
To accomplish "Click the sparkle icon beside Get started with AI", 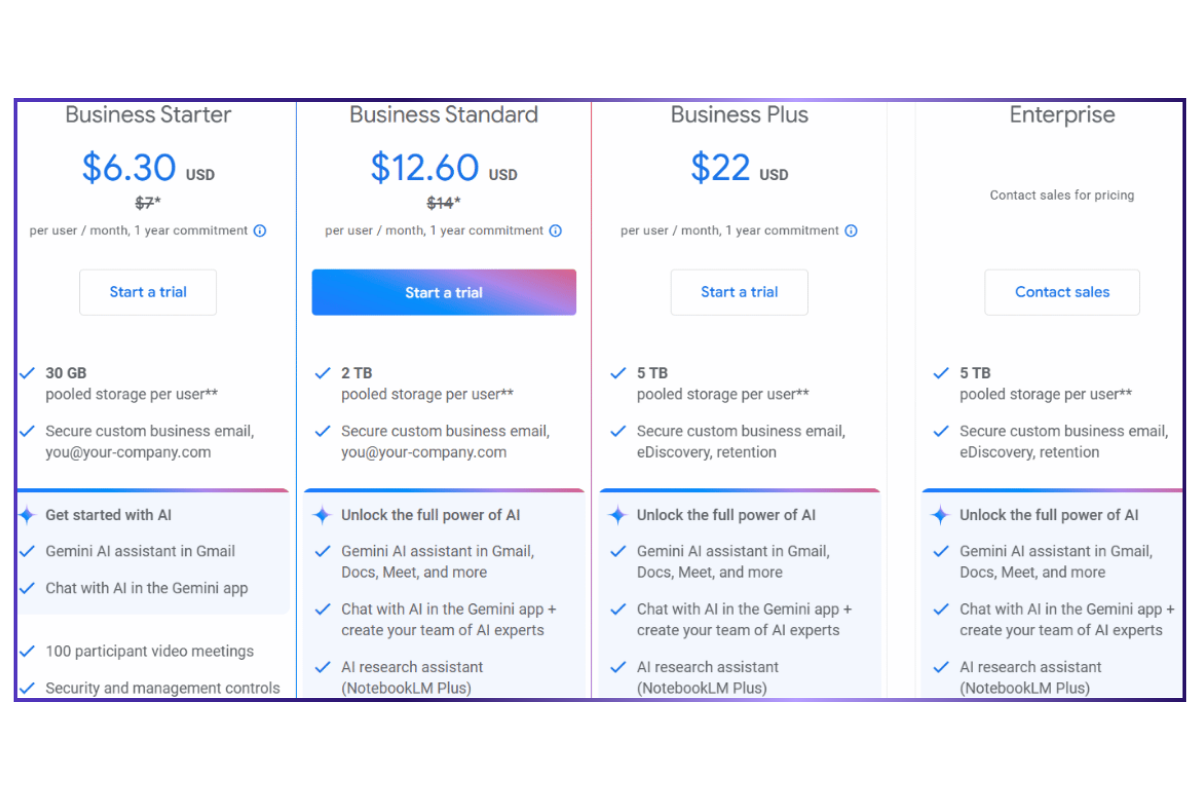I will pyautogui.click(x=27, y=515).
